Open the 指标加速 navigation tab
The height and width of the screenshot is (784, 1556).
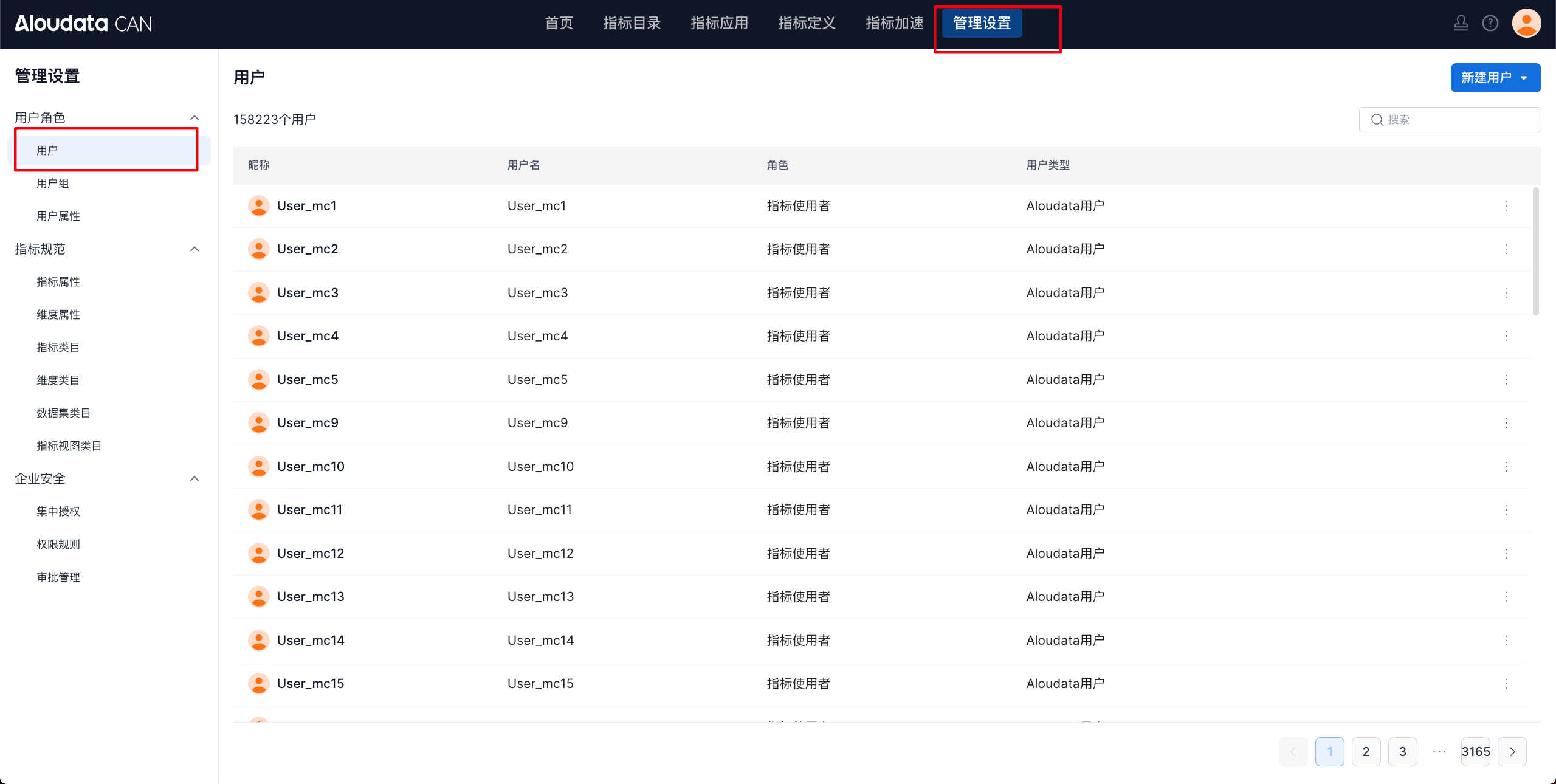(894, 23)
